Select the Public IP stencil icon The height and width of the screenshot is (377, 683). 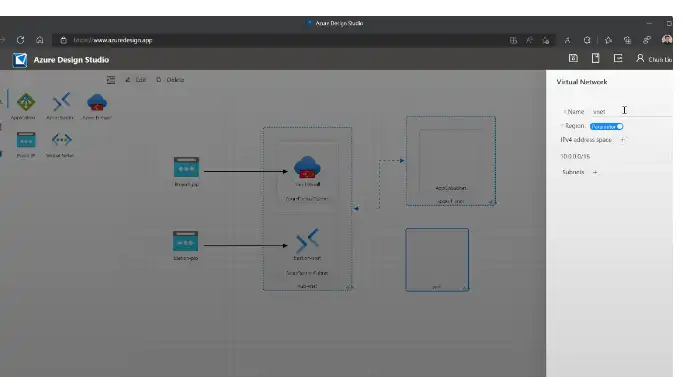[26, 140]
